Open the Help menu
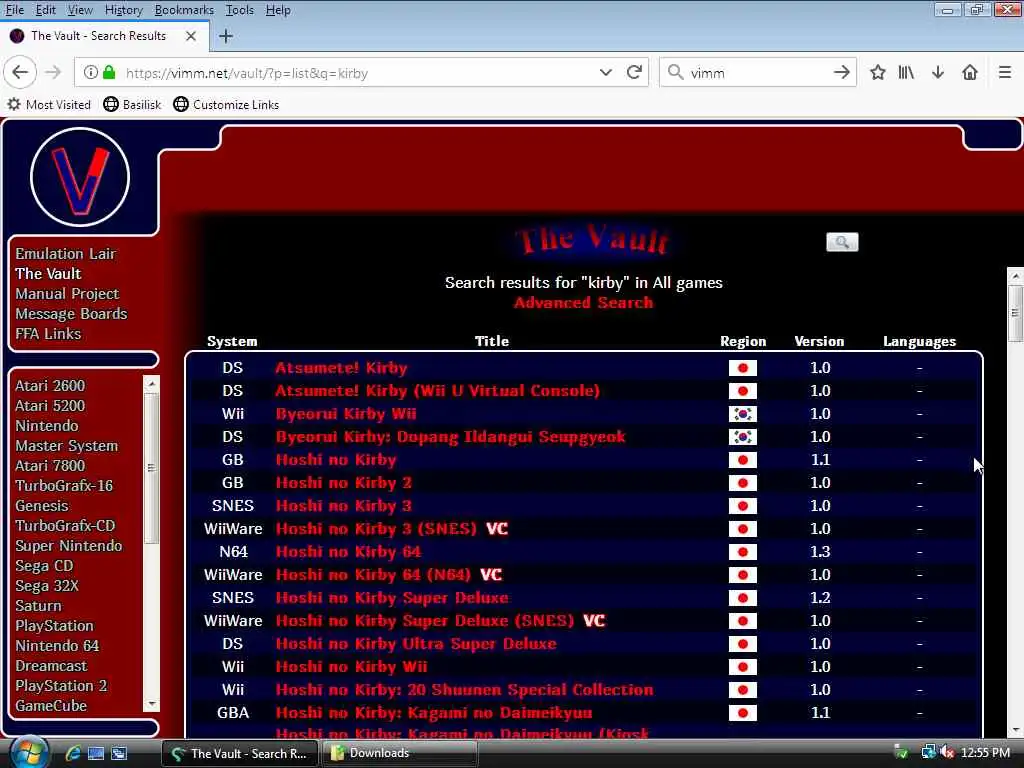The height and width of the screenshot is (768, 1024). coord(278,10)
